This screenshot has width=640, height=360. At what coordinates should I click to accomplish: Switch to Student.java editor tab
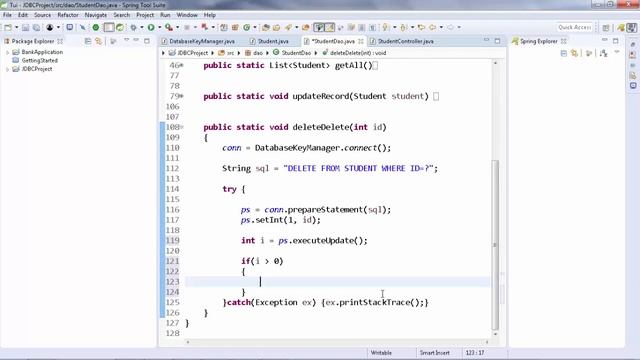[x=269, y=41]
